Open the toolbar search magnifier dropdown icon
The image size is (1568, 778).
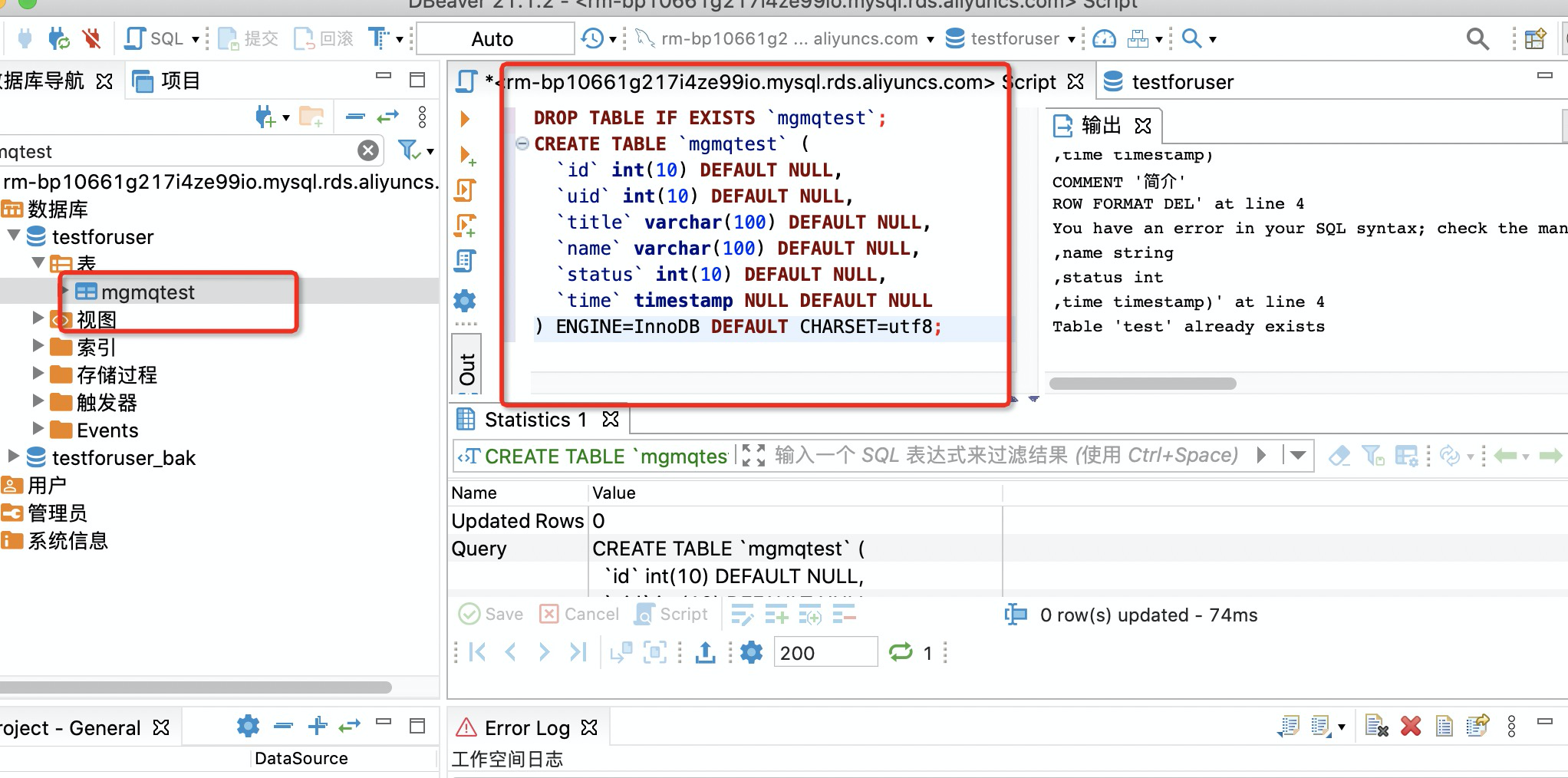click(1191, 38)
